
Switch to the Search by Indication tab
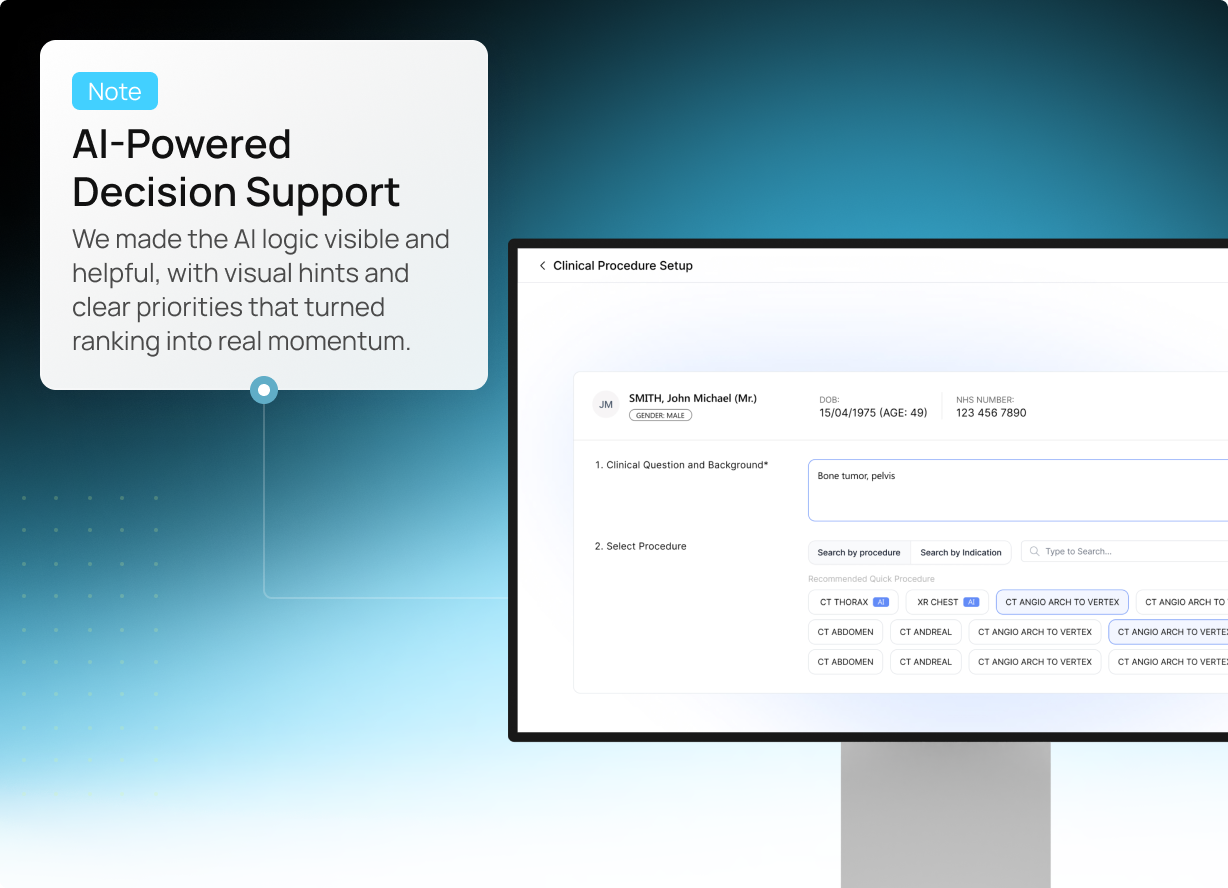[x=960, y=552]
